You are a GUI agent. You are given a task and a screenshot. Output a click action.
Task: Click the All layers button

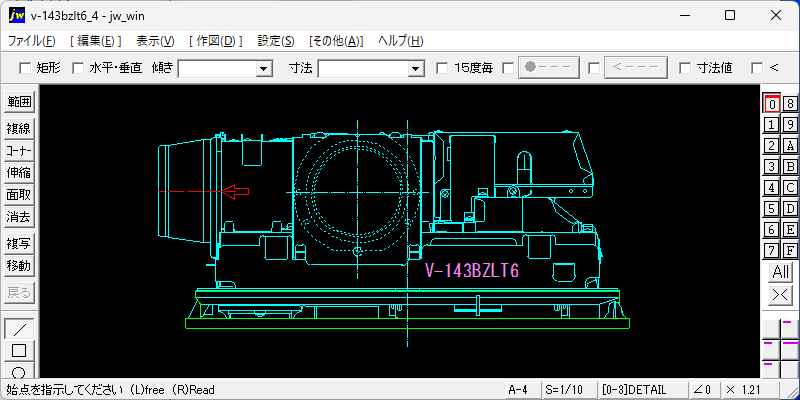pos(781,272)
